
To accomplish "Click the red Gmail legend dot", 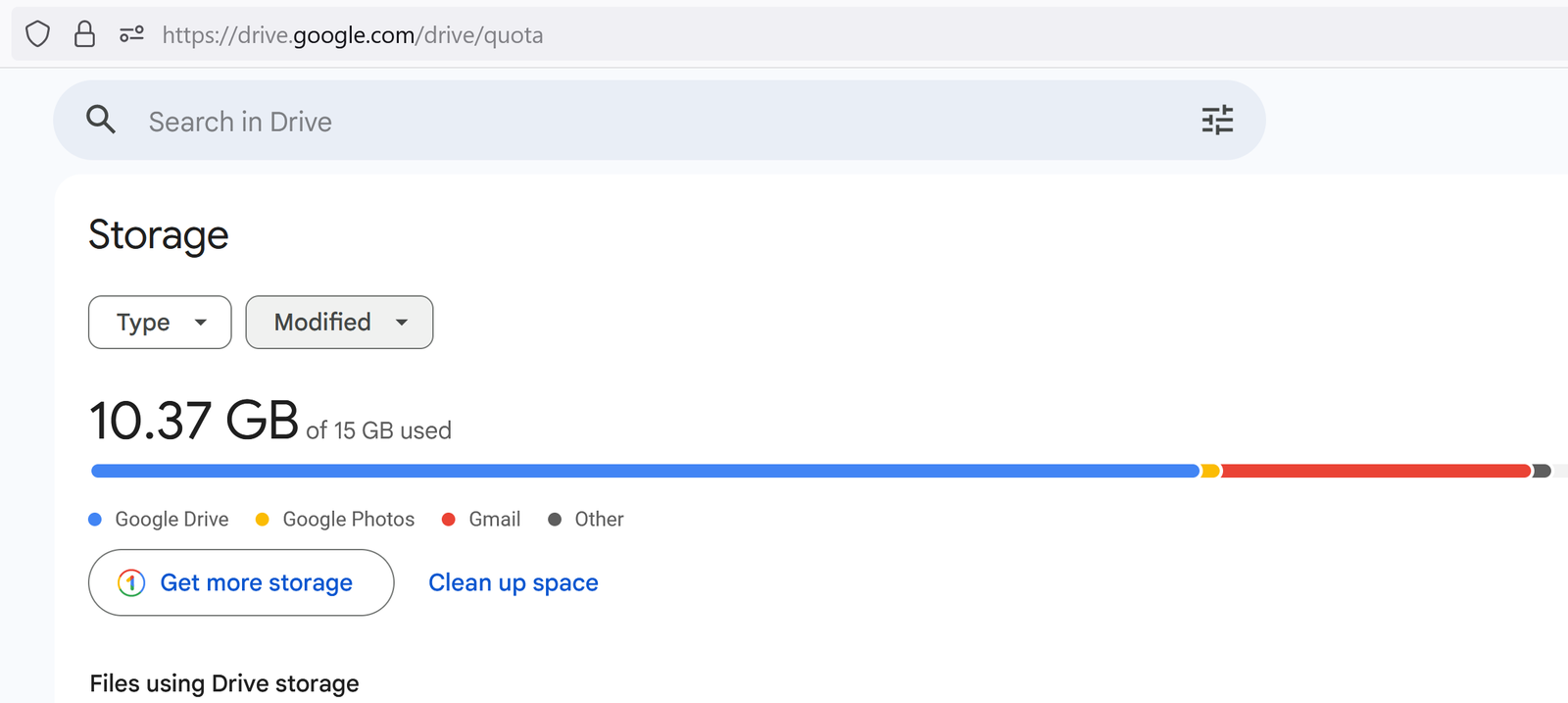I will pyautogui.click(x=449, y=520).
